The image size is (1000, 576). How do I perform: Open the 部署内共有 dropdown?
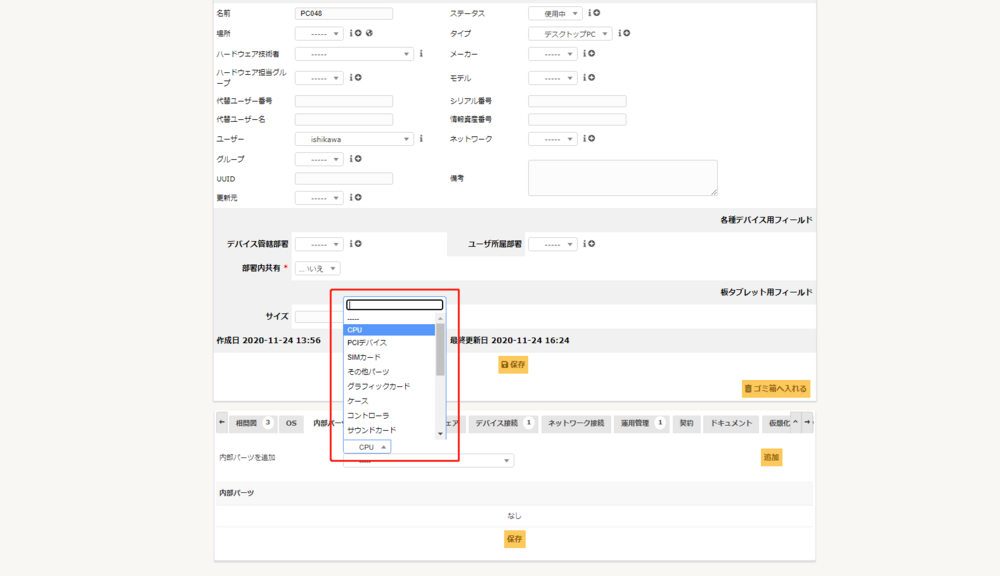318,268
